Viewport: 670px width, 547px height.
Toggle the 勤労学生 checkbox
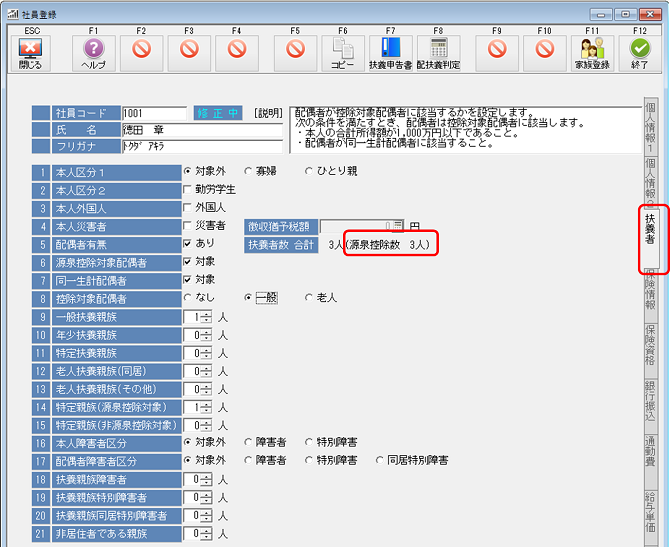[187, 190]
